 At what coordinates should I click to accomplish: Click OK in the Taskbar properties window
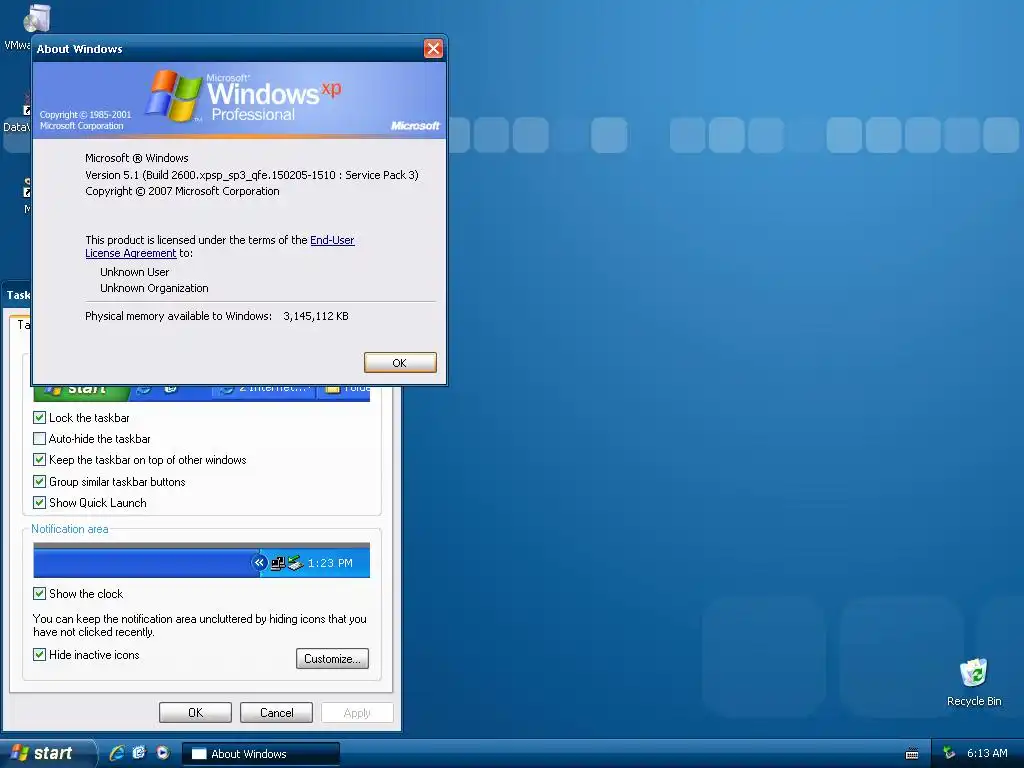click(195, 712)
